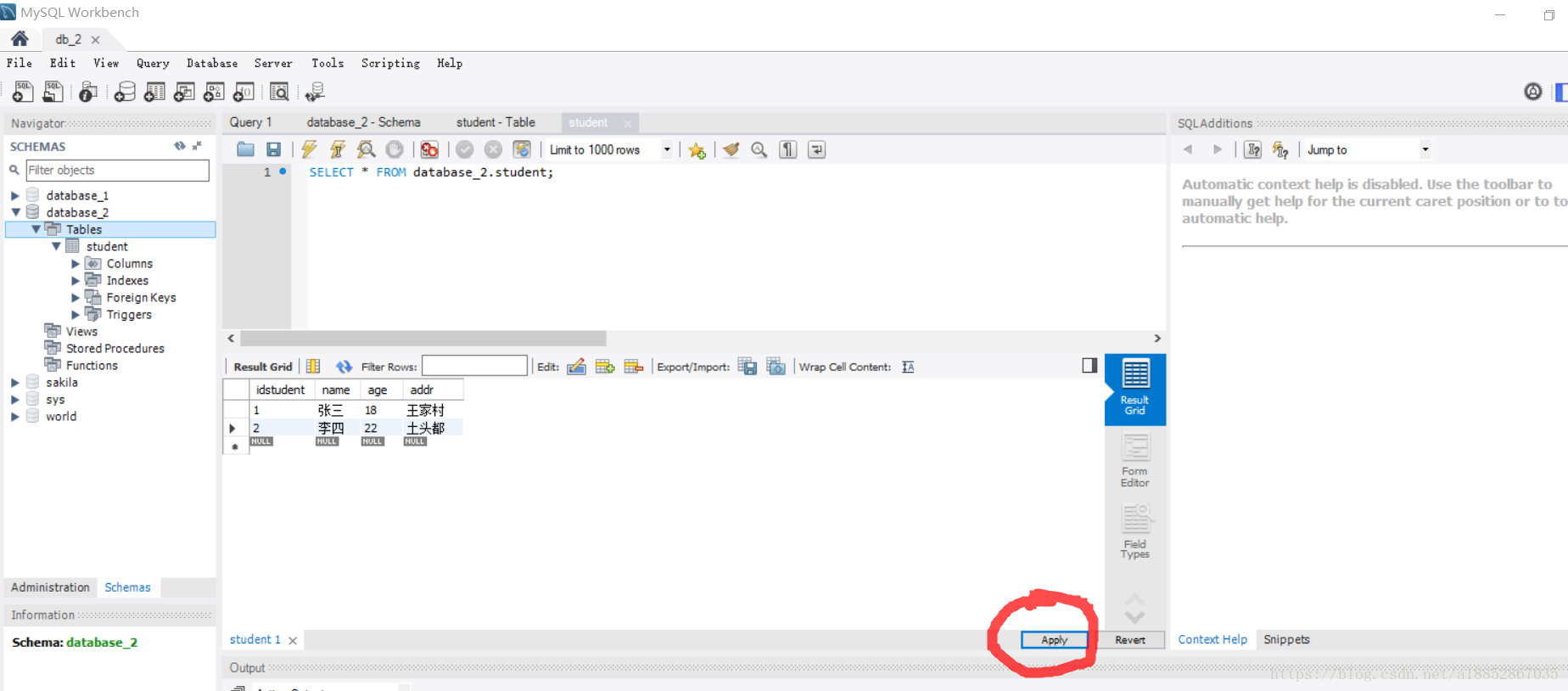This screenshot has width=1568, height=691.
Task: Rollback transaction X icon
Action: point(493,149)
